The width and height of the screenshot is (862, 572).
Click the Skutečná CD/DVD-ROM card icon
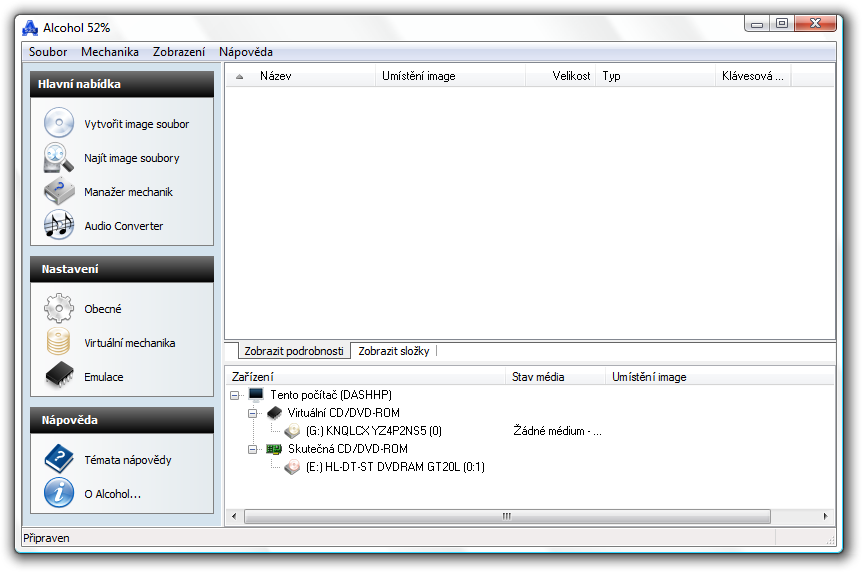(274, 449)
